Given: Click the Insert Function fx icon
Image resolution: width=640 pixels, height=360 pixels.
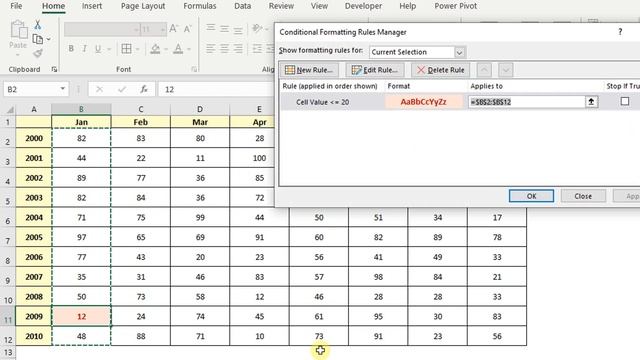Looking at the screenshot, I should point(144,89).
